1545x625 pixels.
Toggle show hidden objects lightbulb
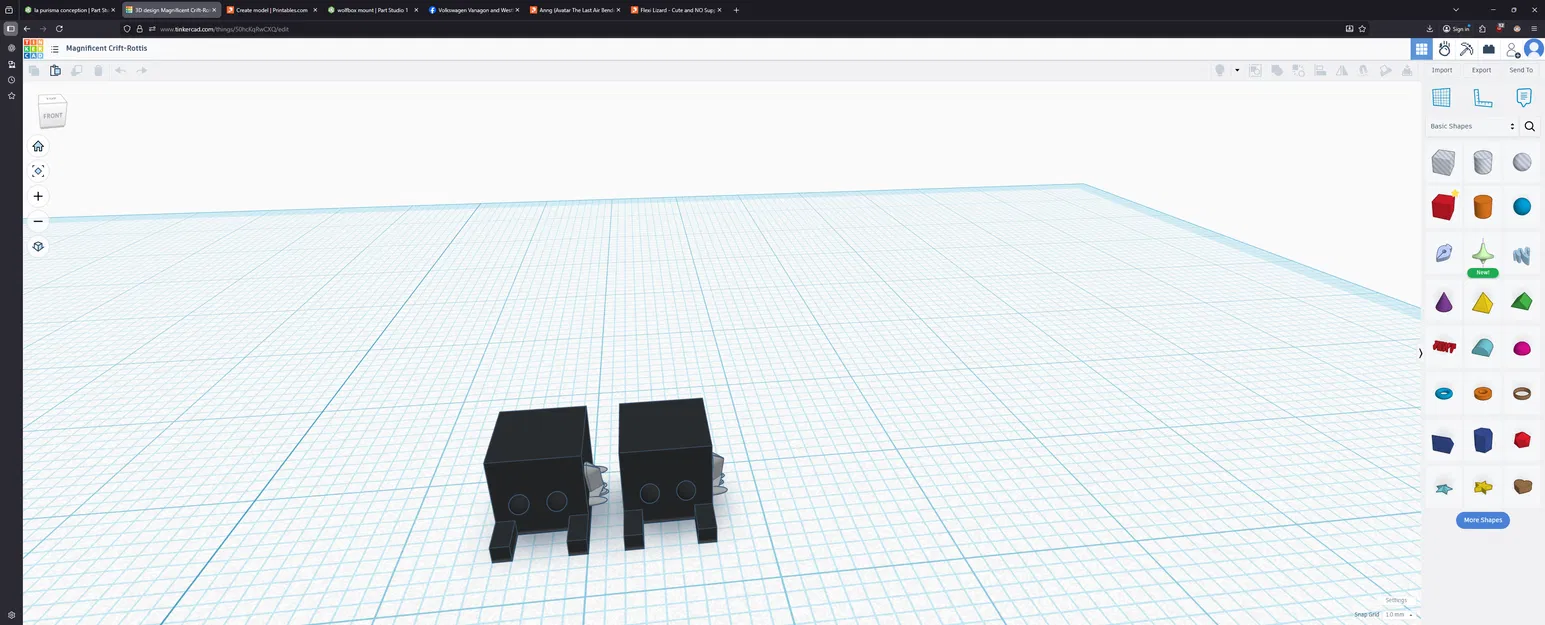pyautogui.click(x=1221, y=70)
